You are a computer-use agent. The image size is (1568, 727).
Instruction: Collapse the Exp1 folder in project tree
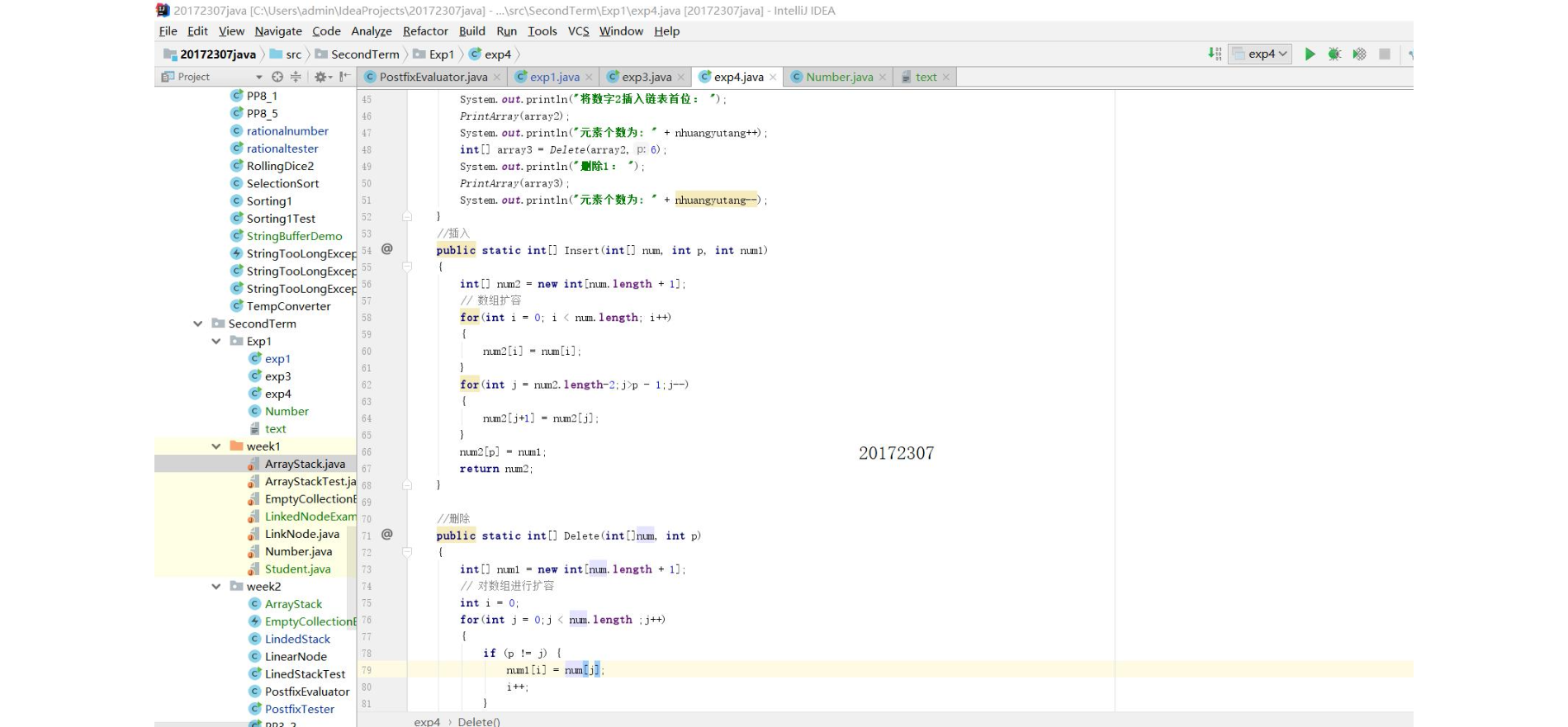click(216, 341)
